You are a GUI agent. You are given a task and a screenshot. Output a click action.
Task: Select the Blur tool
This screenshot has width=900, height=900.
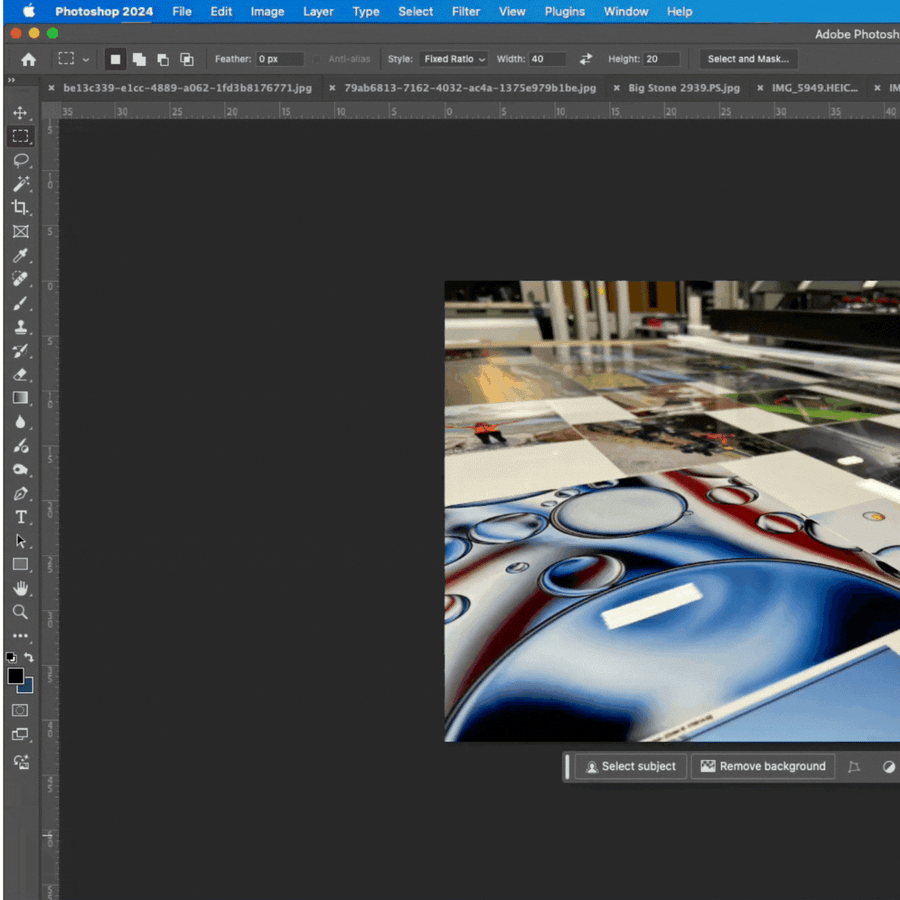click(x=21, y=422)
